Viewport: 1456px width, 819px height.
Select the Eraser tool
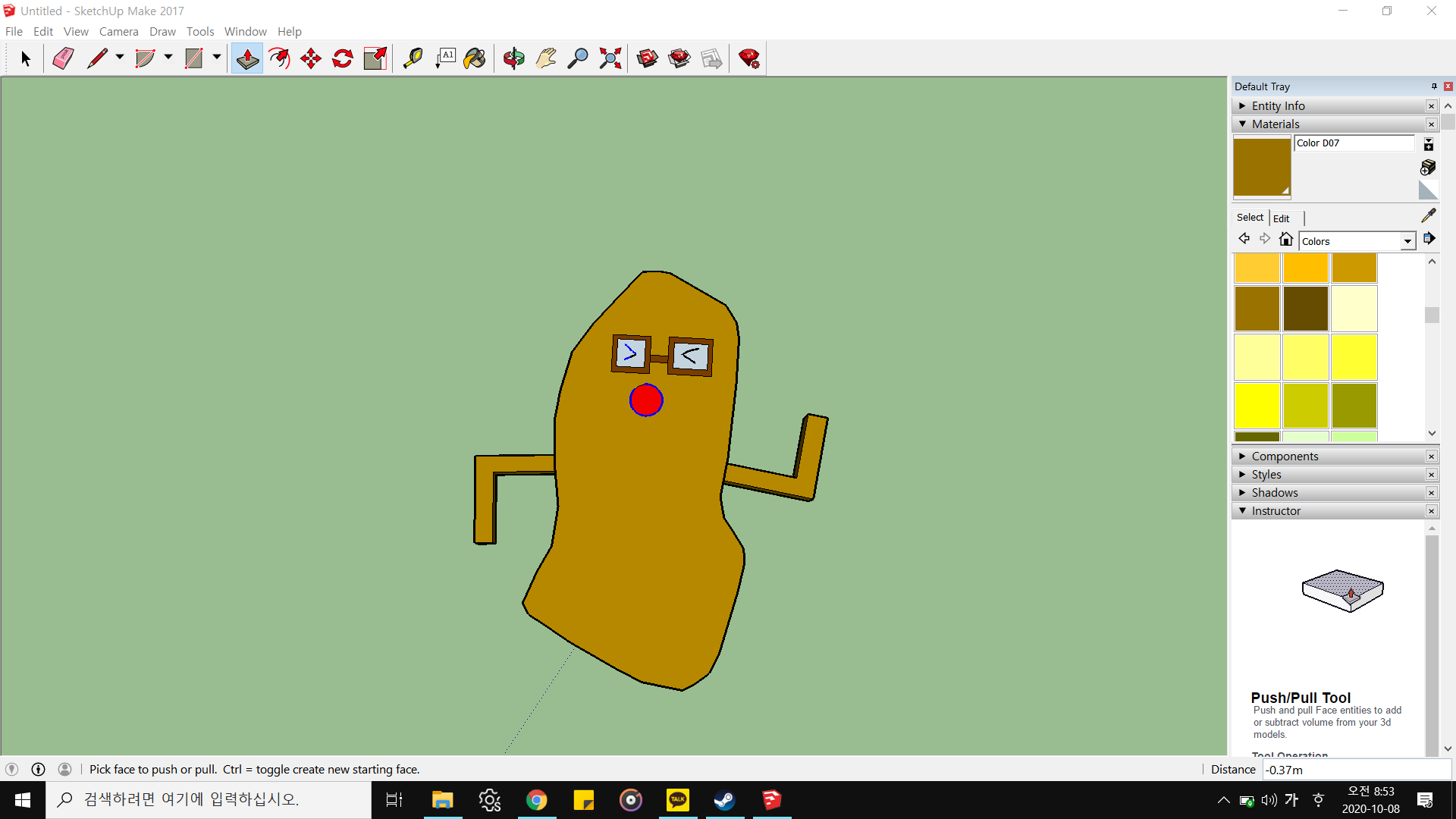click(63, 58)
